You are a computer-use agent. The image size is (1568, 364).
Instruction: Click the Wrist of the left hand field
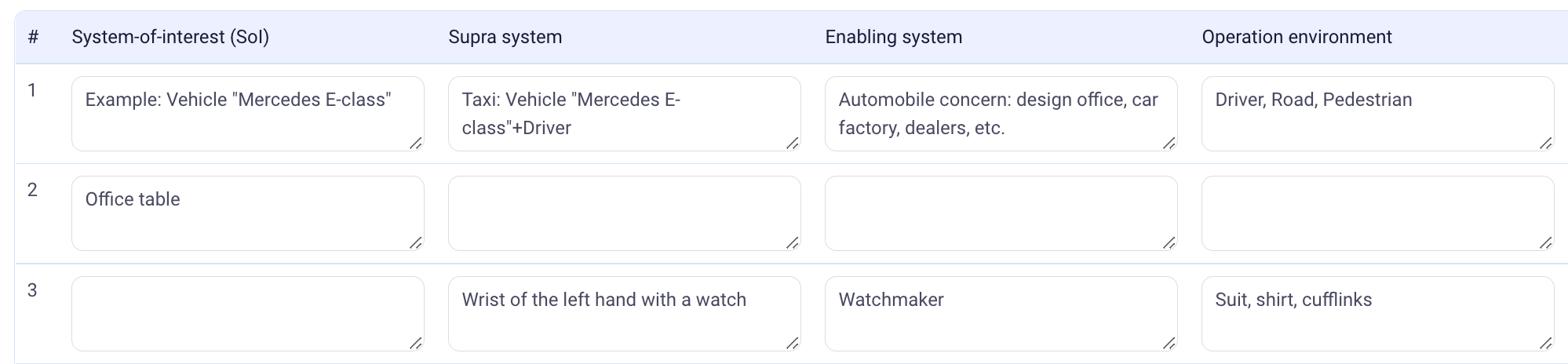coord(624,313)
